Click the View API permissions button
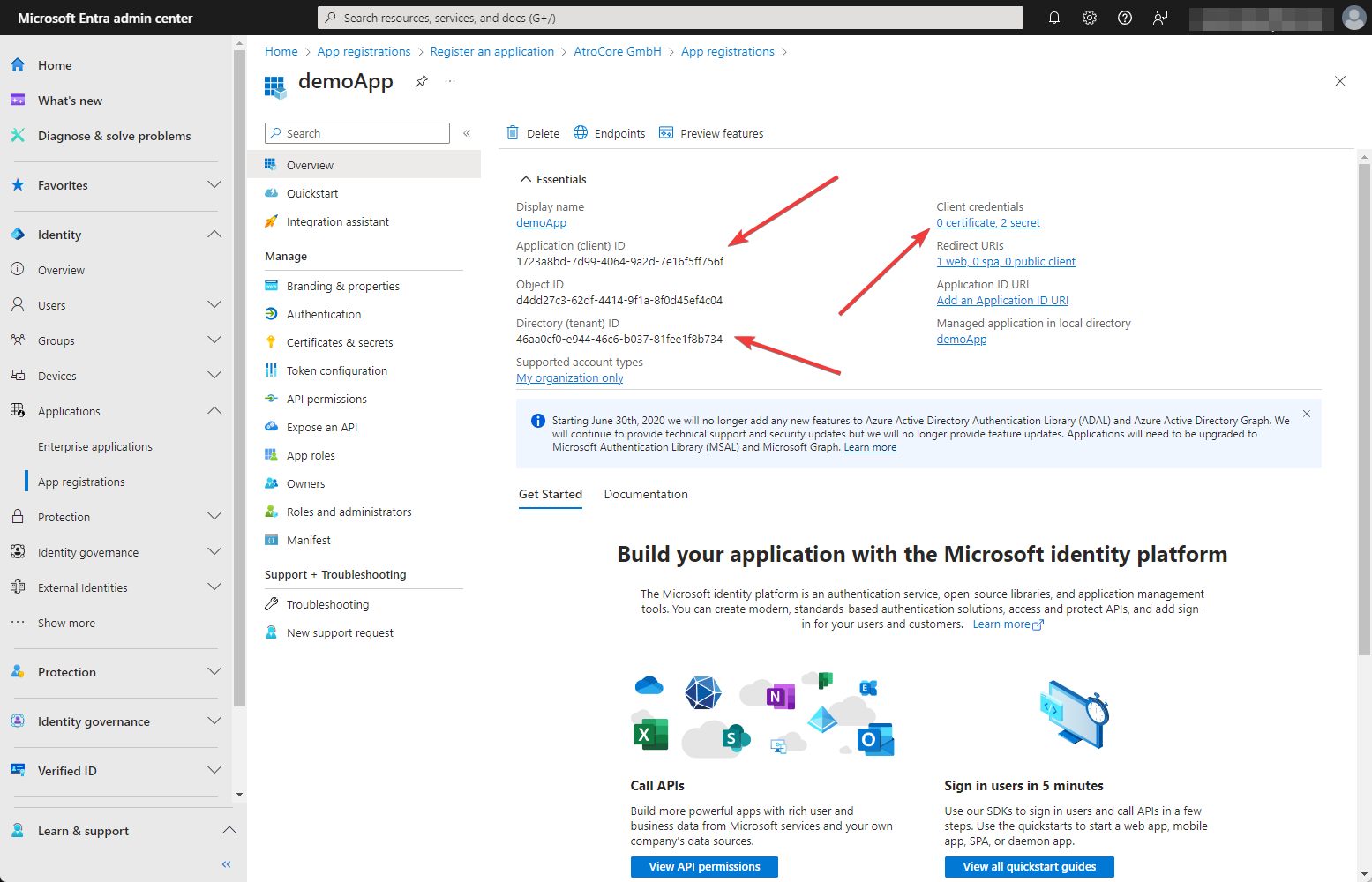 tap(704, 867)
